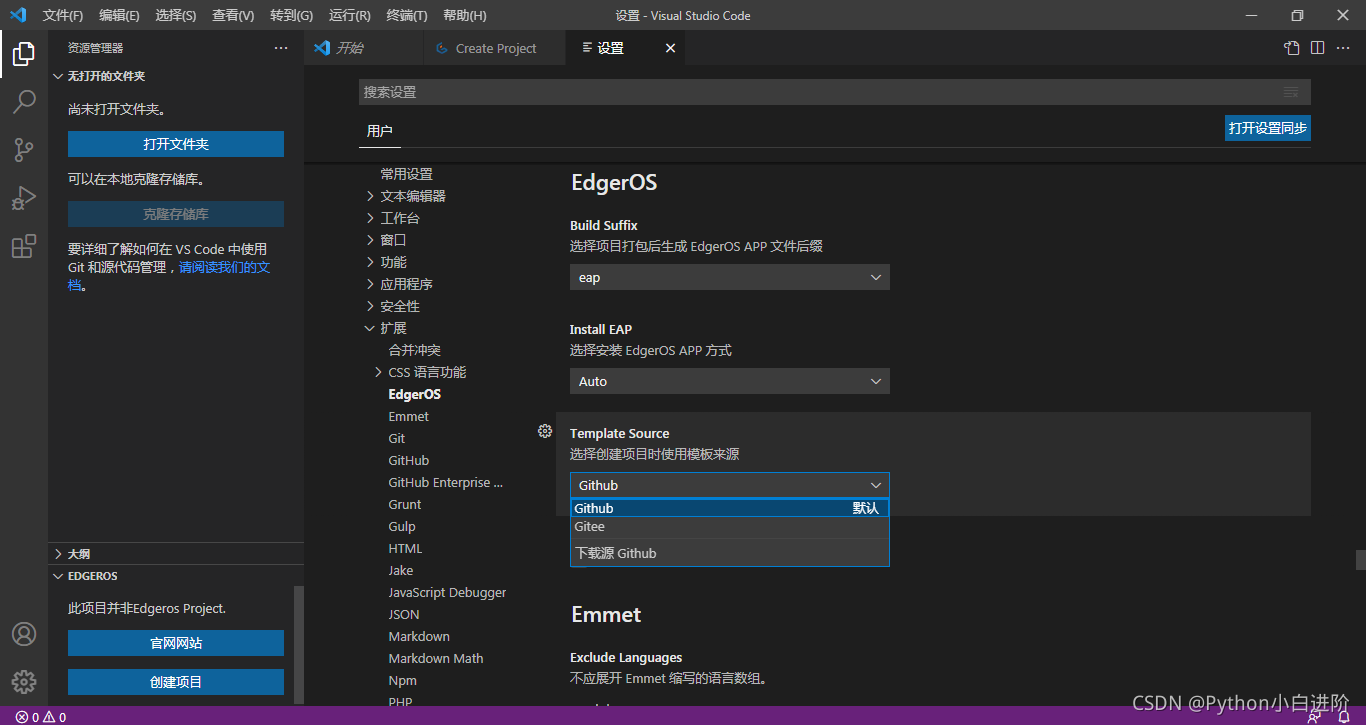Open the 运行(R) menu
1366x725 pixels.
click(x=349, y=16)
